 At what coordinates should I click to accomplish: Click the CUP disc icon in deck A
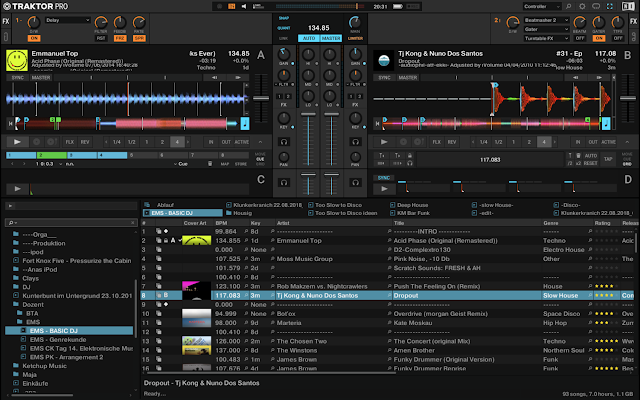point(52,142)
